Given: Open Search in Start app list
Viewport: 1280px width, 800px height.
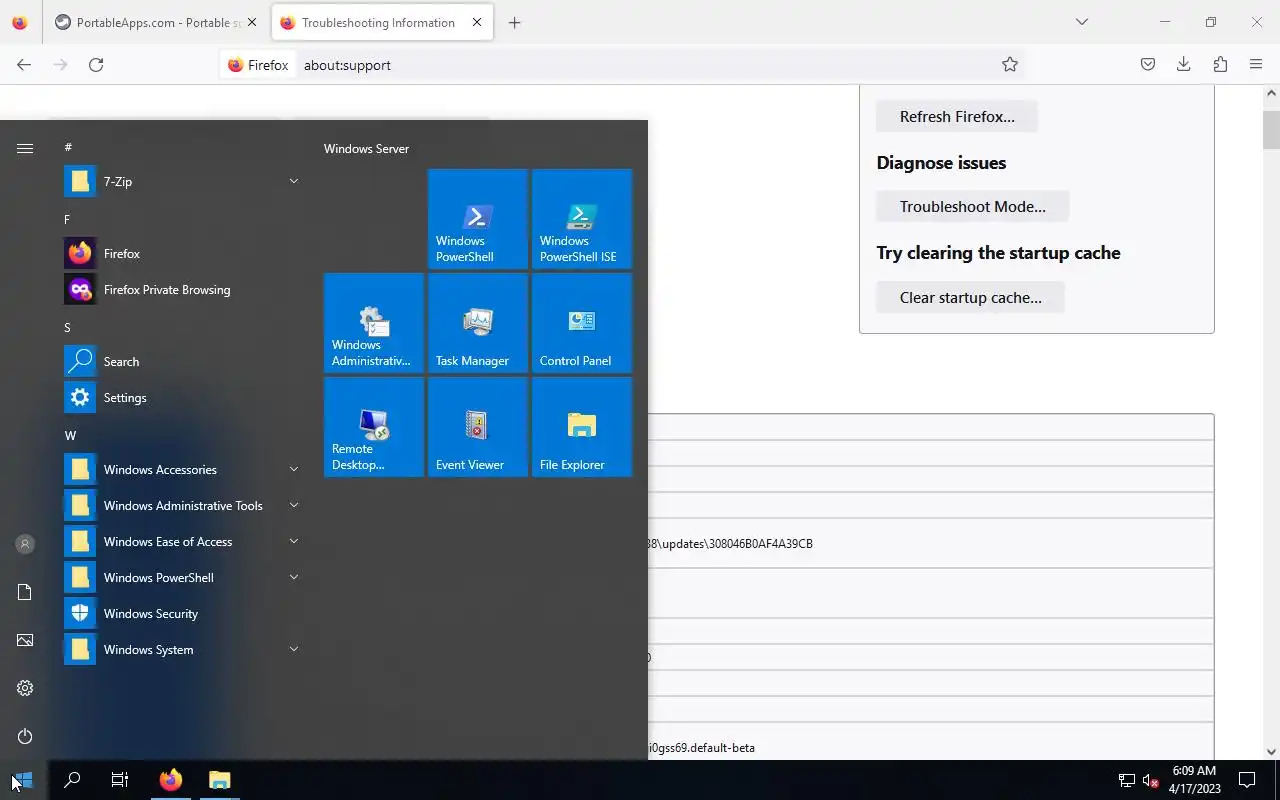Looking at the screenshot, I should [x=183, y=362].
